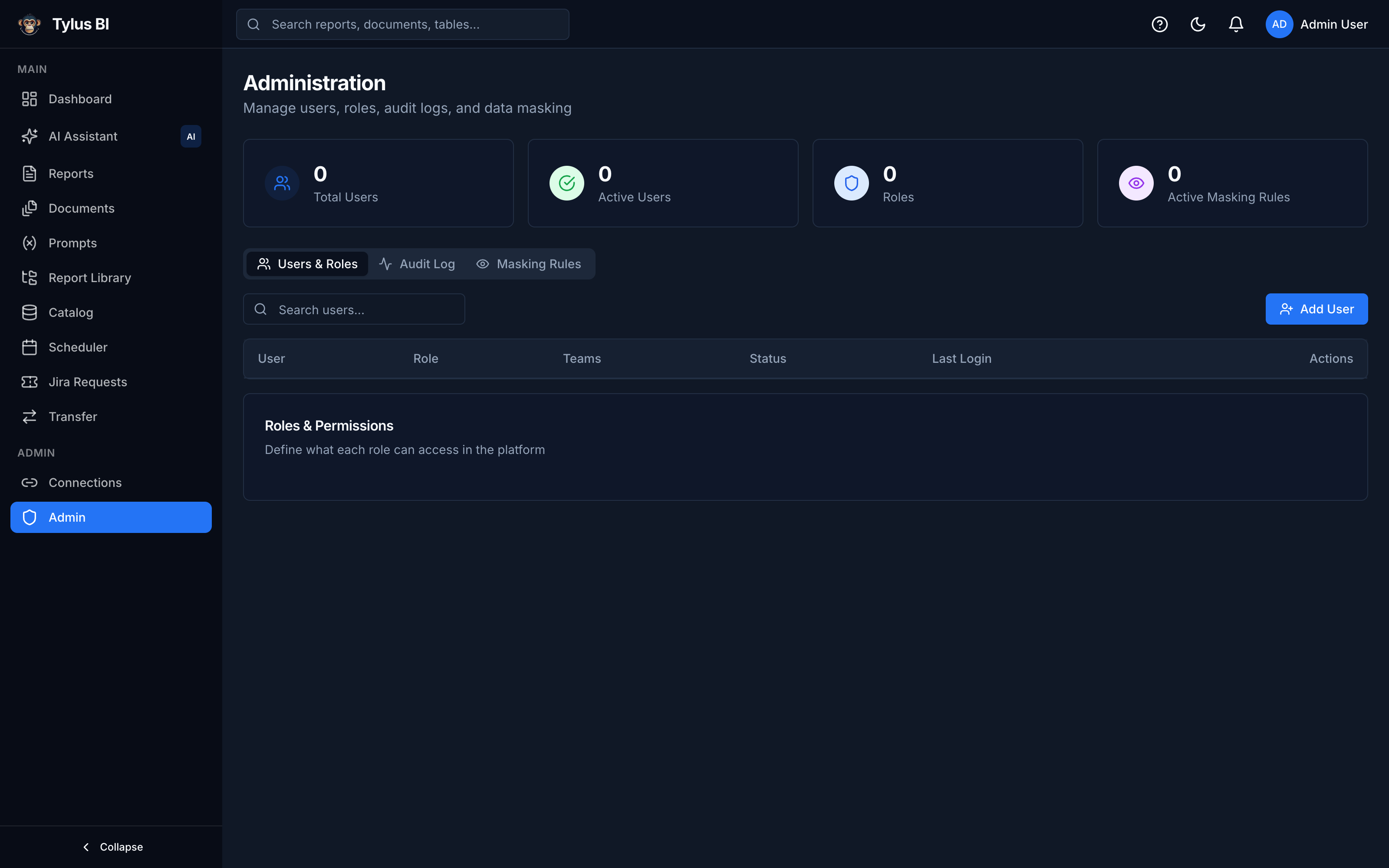The height and width of the screenshot is (868, 1389).
Task: Focus the Search users input field
Action: coord(354,309)
